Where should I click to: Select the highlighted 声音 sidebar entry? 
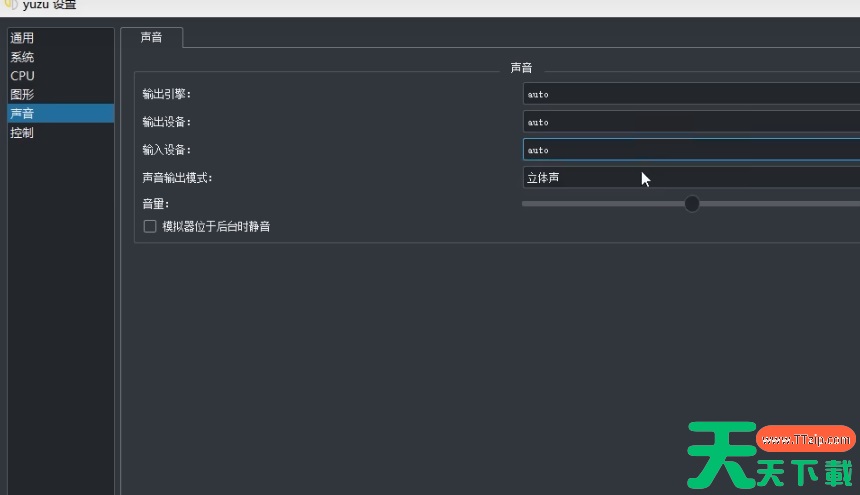pyautogui.click(x=60, y=113)
